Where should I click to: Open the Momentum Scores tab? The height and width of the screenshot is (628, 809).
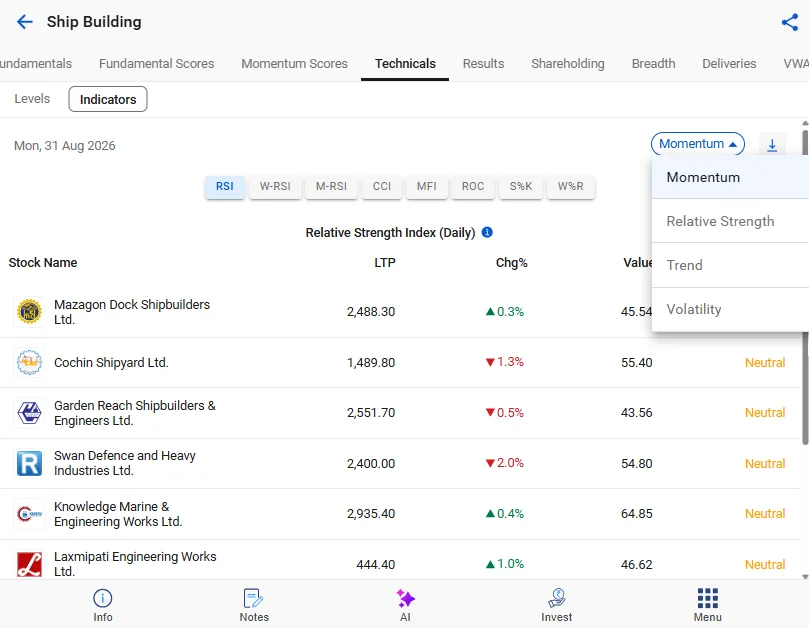click(295, 63)
